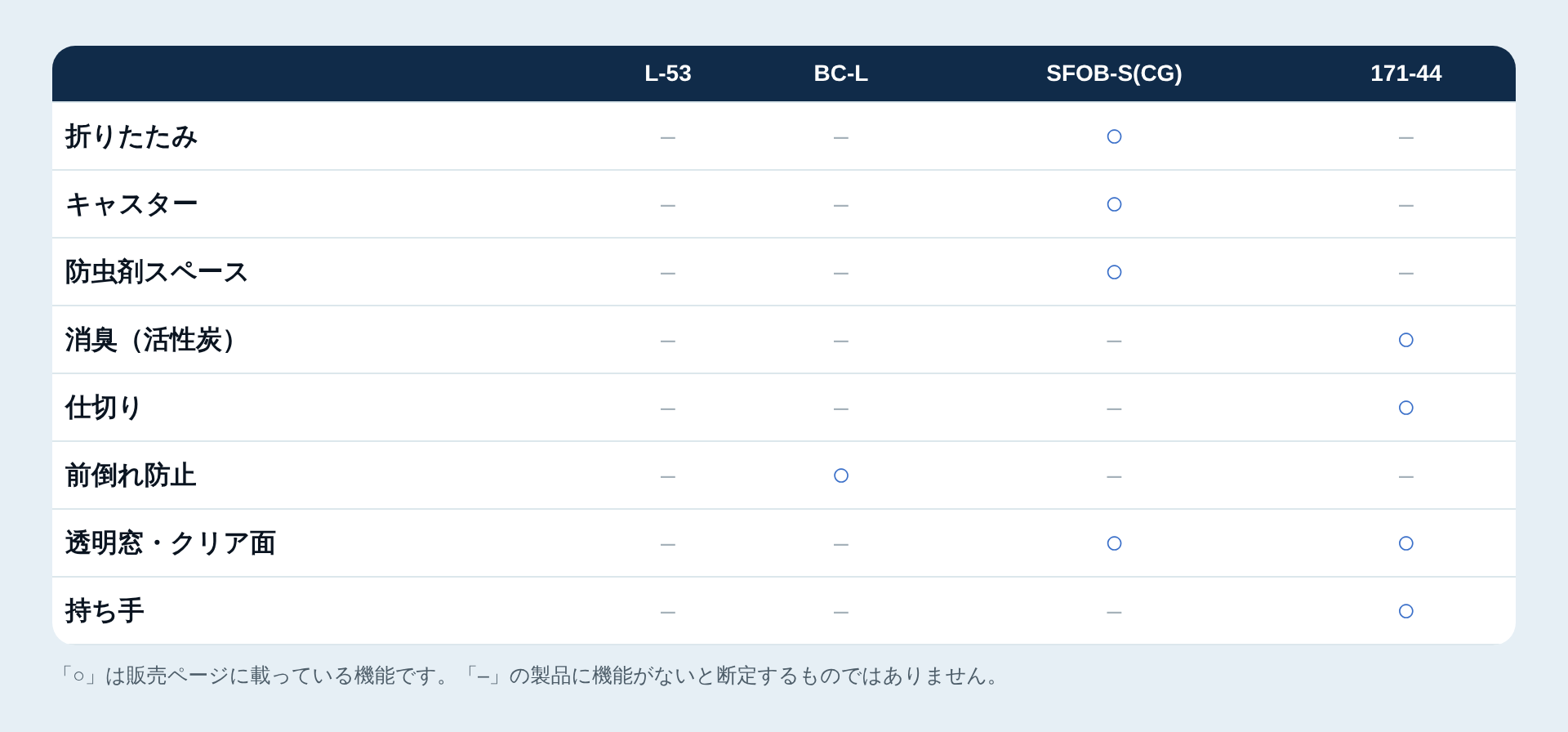Click the circle for 折りたたみ under SFOB-S(CG)
Screen dimensions: 1568x732
(x=1114, y=136)
